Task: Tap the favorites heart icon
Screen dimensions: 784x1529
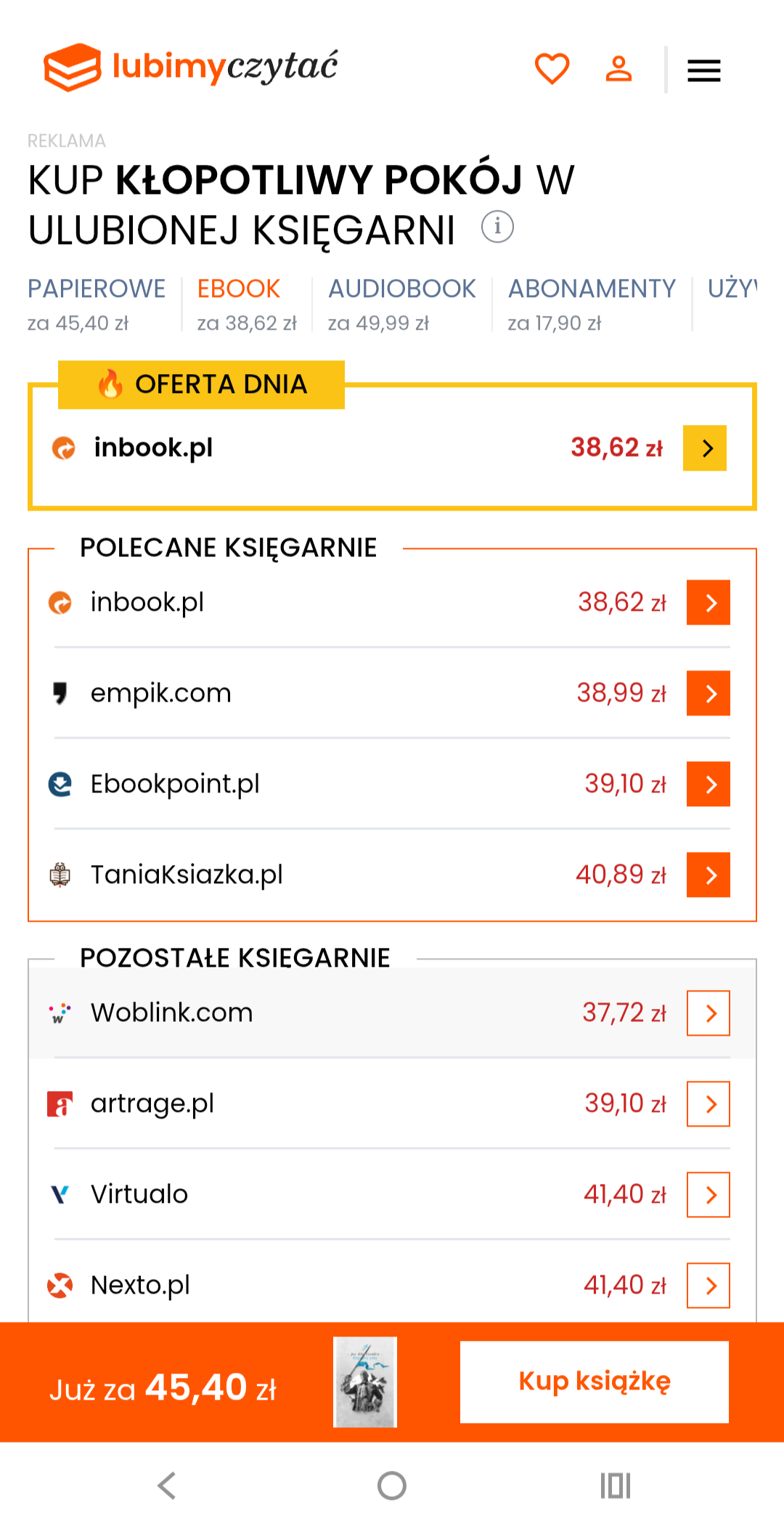Action: [x=552, y=70]
